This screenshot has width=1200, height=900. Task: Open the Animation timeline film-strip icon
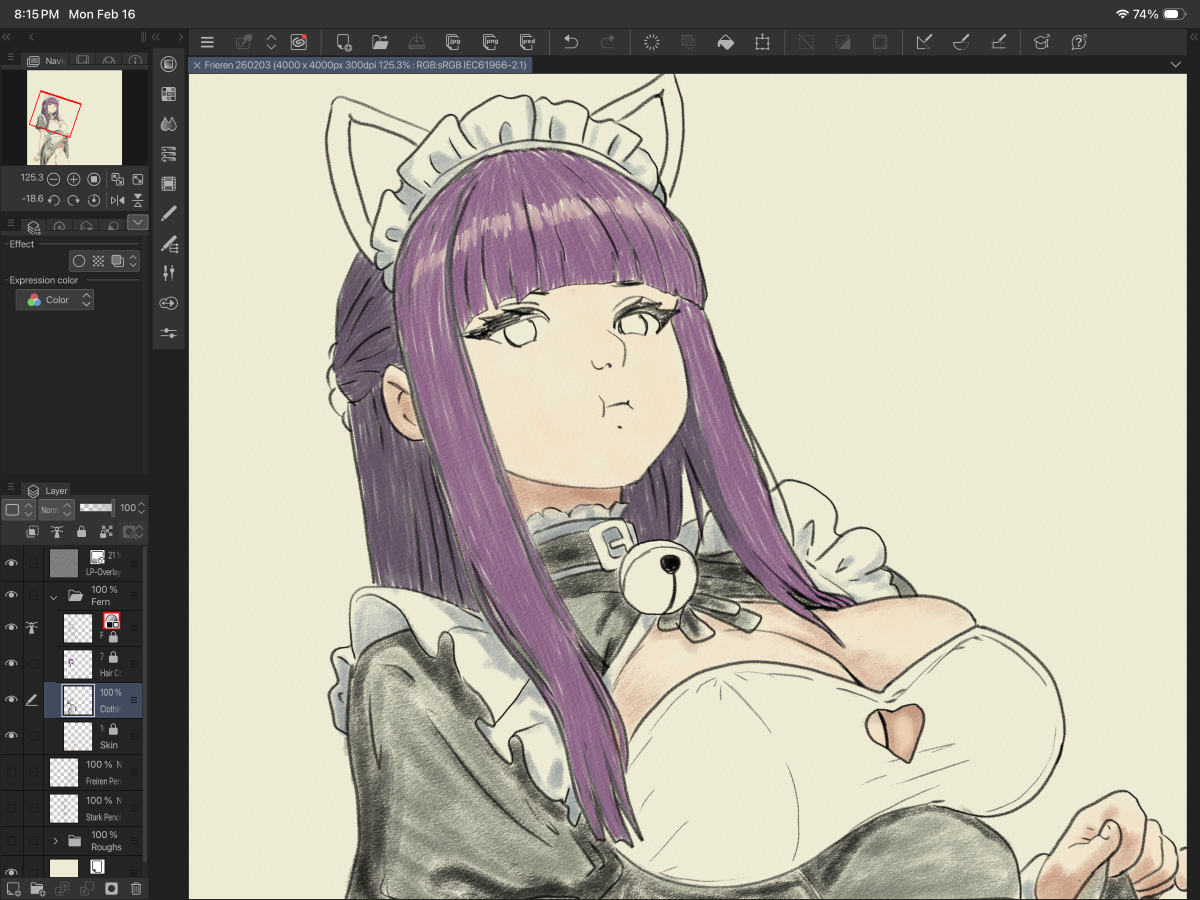click(168, 184)
